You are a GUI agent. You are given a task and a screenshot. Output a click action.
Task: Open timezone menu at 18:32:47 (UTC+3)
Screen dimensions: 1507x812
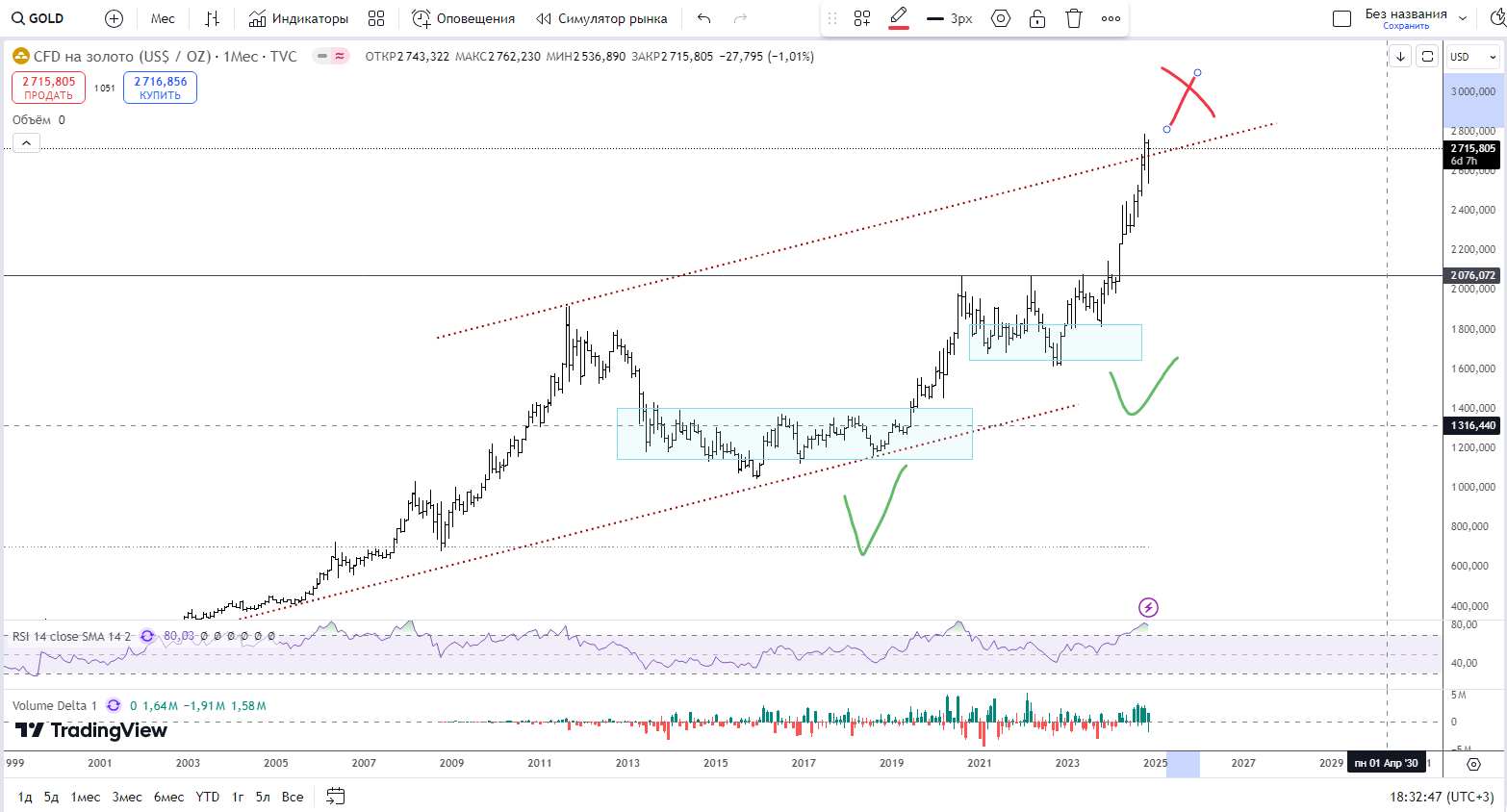1442,797
